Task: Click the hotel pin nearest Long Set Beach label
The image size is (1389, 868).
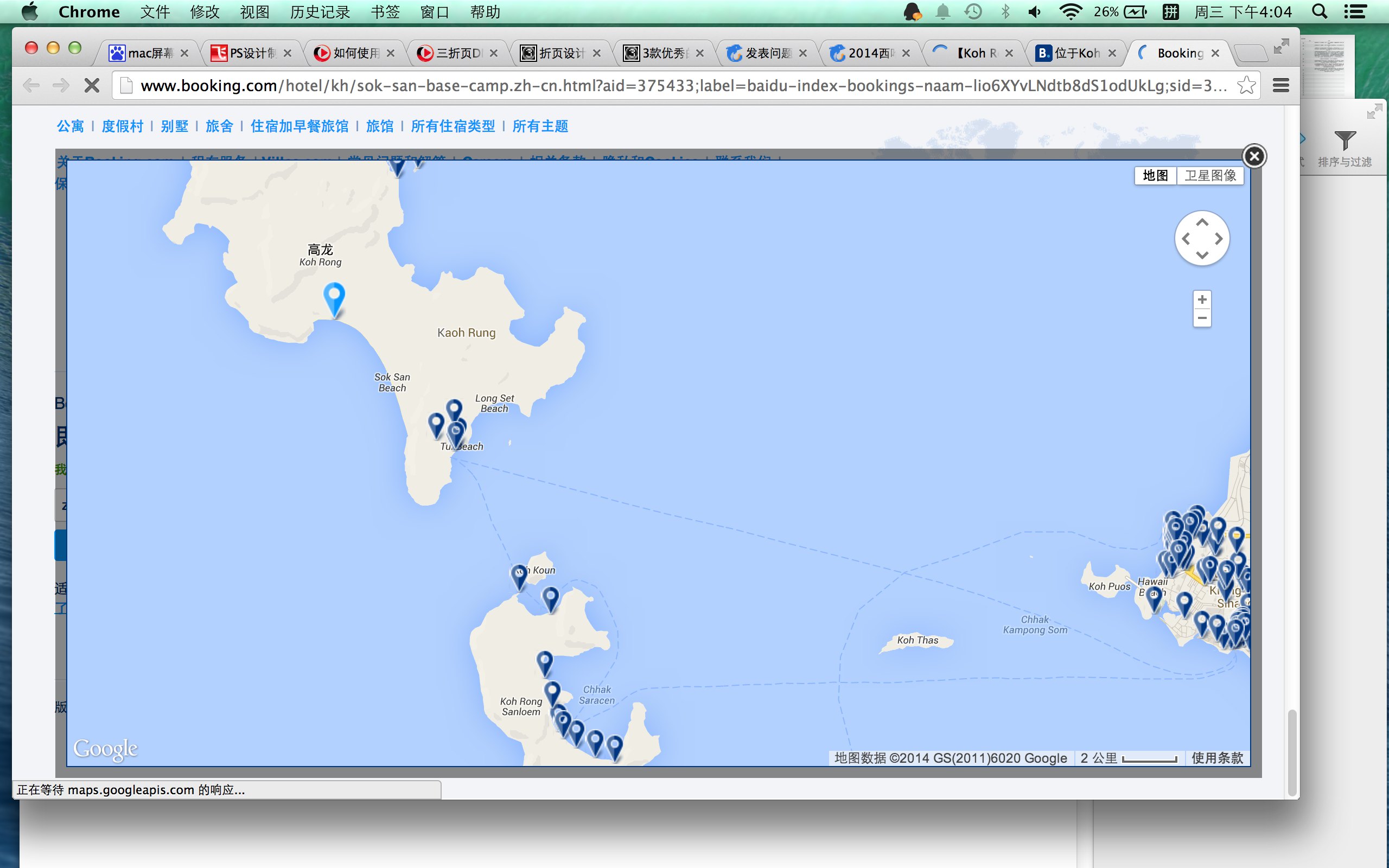Action: [x=454, y=411]
